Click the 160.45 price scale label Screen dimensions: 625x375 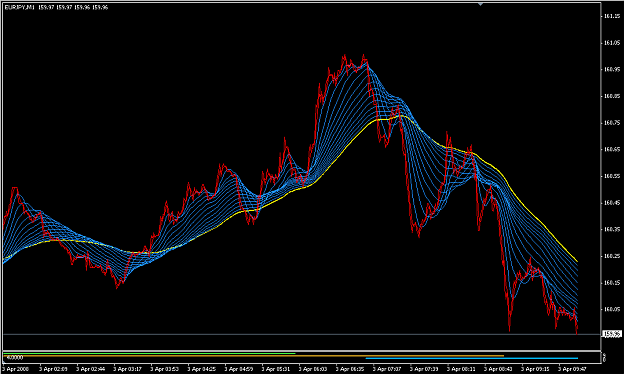click(x=612, y=203)
